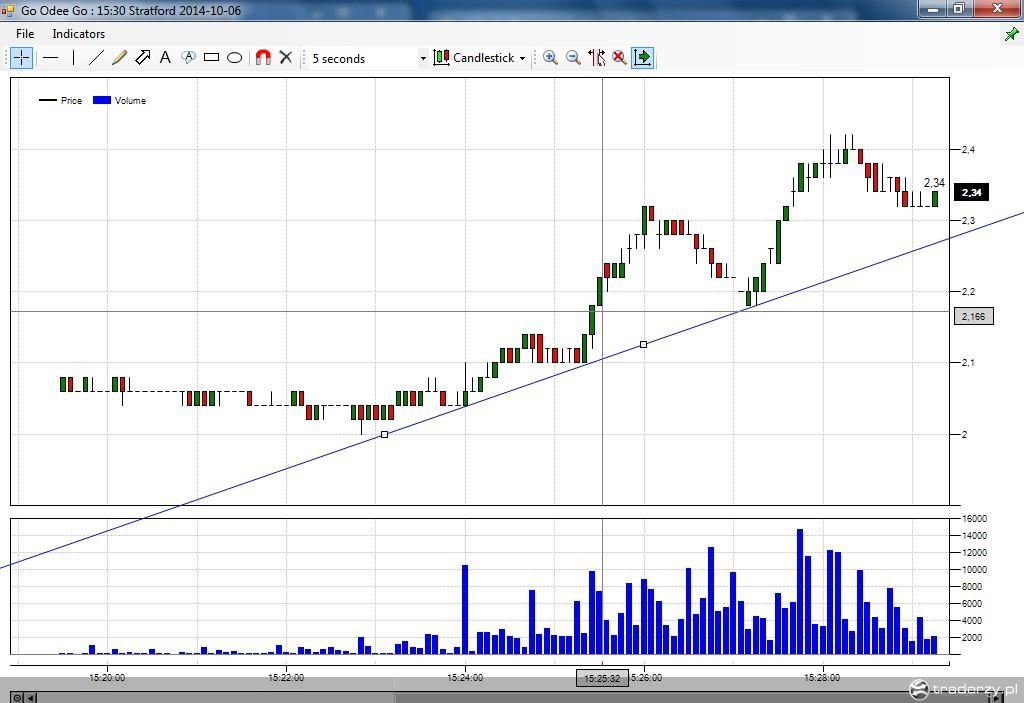Select the vertical line drawing tool

tap(73, 57)
